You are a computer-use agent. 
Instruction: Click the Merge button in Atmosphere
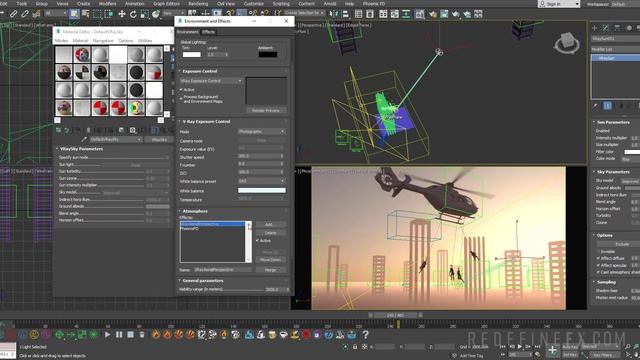(x=271, y=270)
